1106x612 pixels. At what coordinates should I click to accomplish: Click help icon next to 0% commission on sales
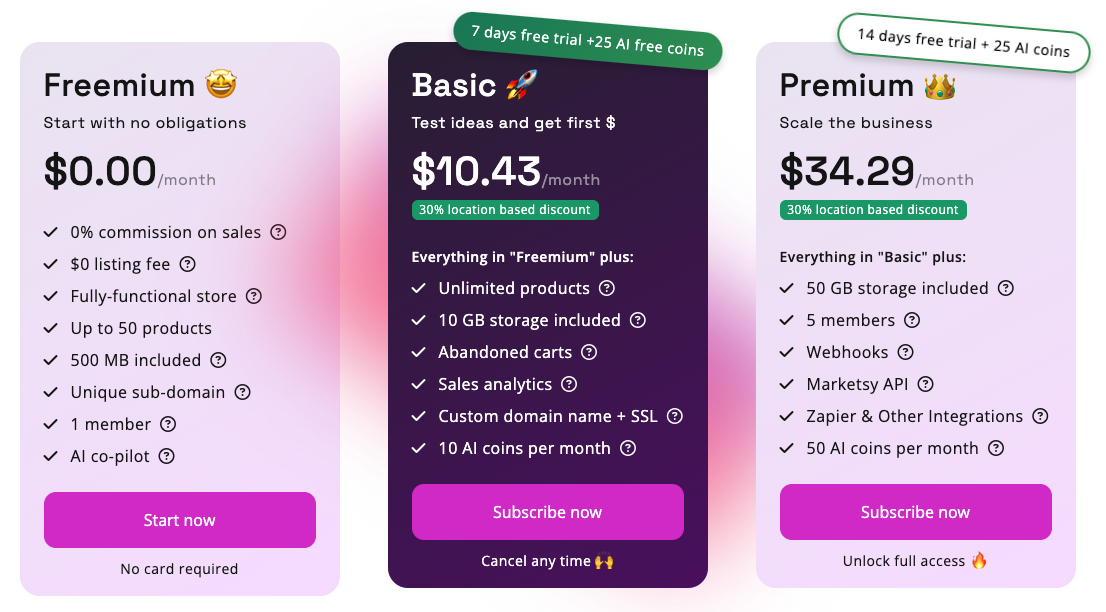point(278,232)
